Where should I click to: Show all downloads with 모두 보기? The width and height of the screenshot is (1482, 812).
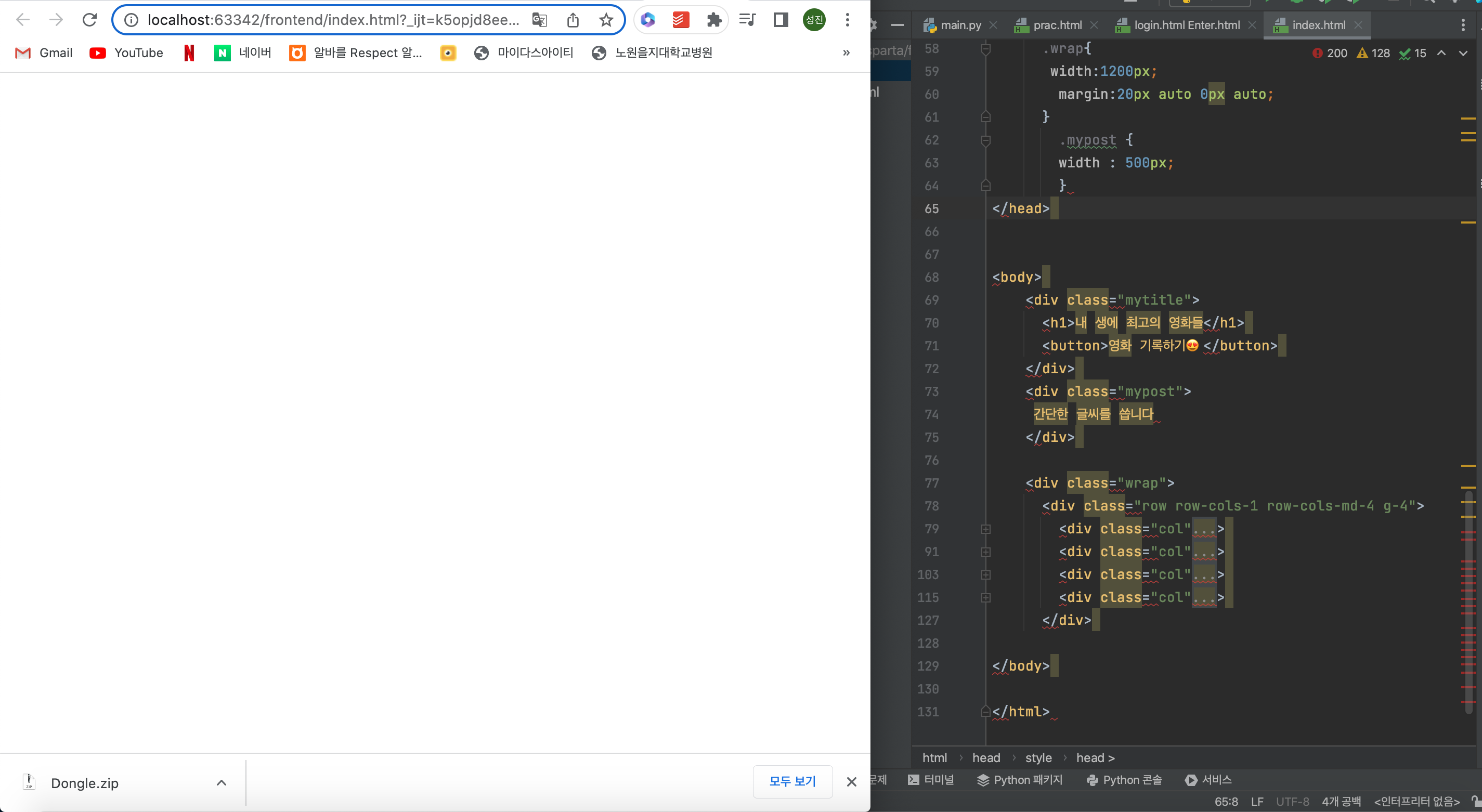793,781
